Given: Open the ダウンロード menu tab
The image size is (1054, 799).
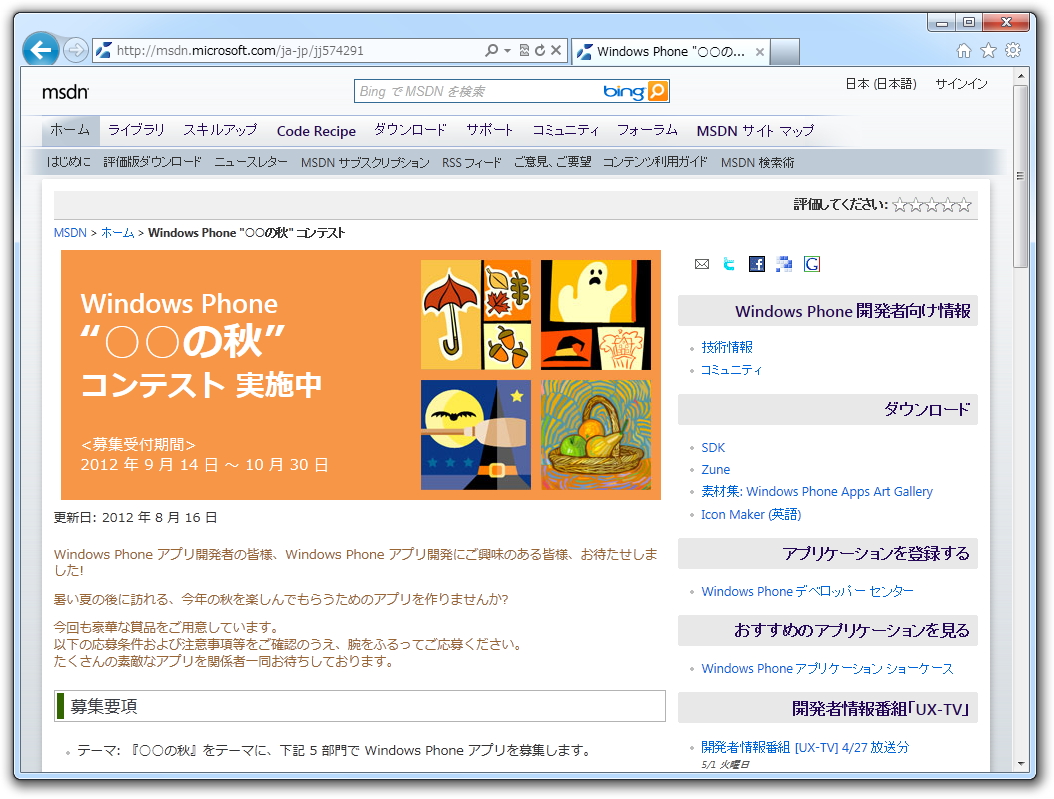Looking at the screenshot, I should (410, 130).
